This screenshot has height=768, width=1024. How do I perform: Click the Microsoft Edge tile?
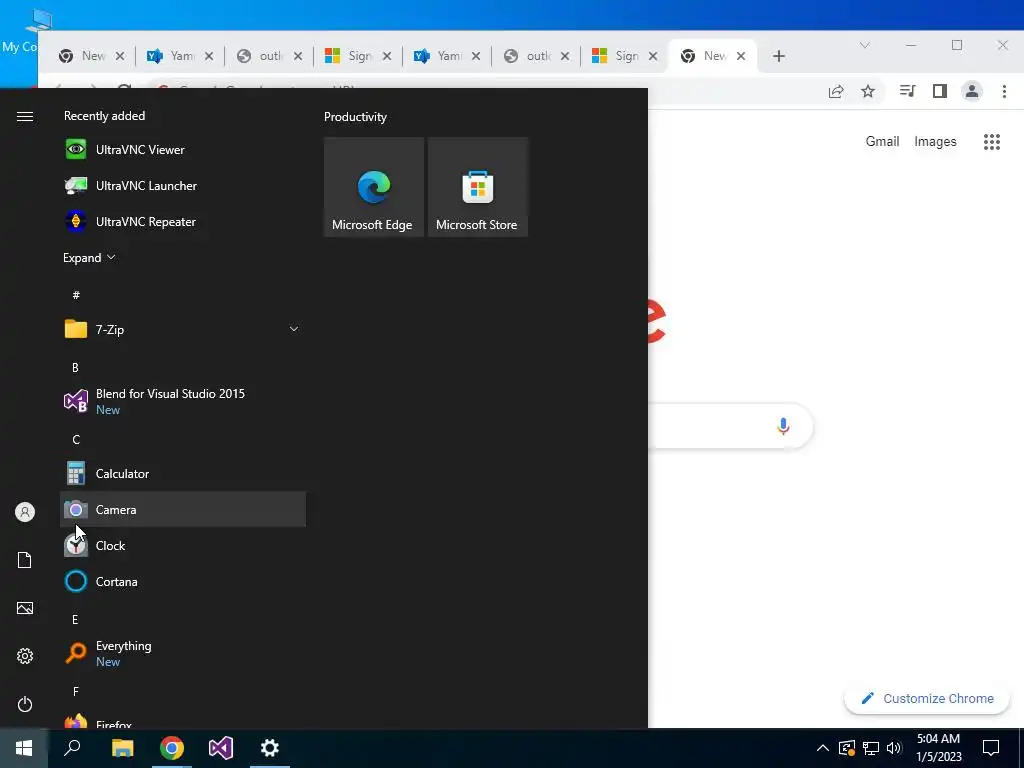tap(374, 187)
